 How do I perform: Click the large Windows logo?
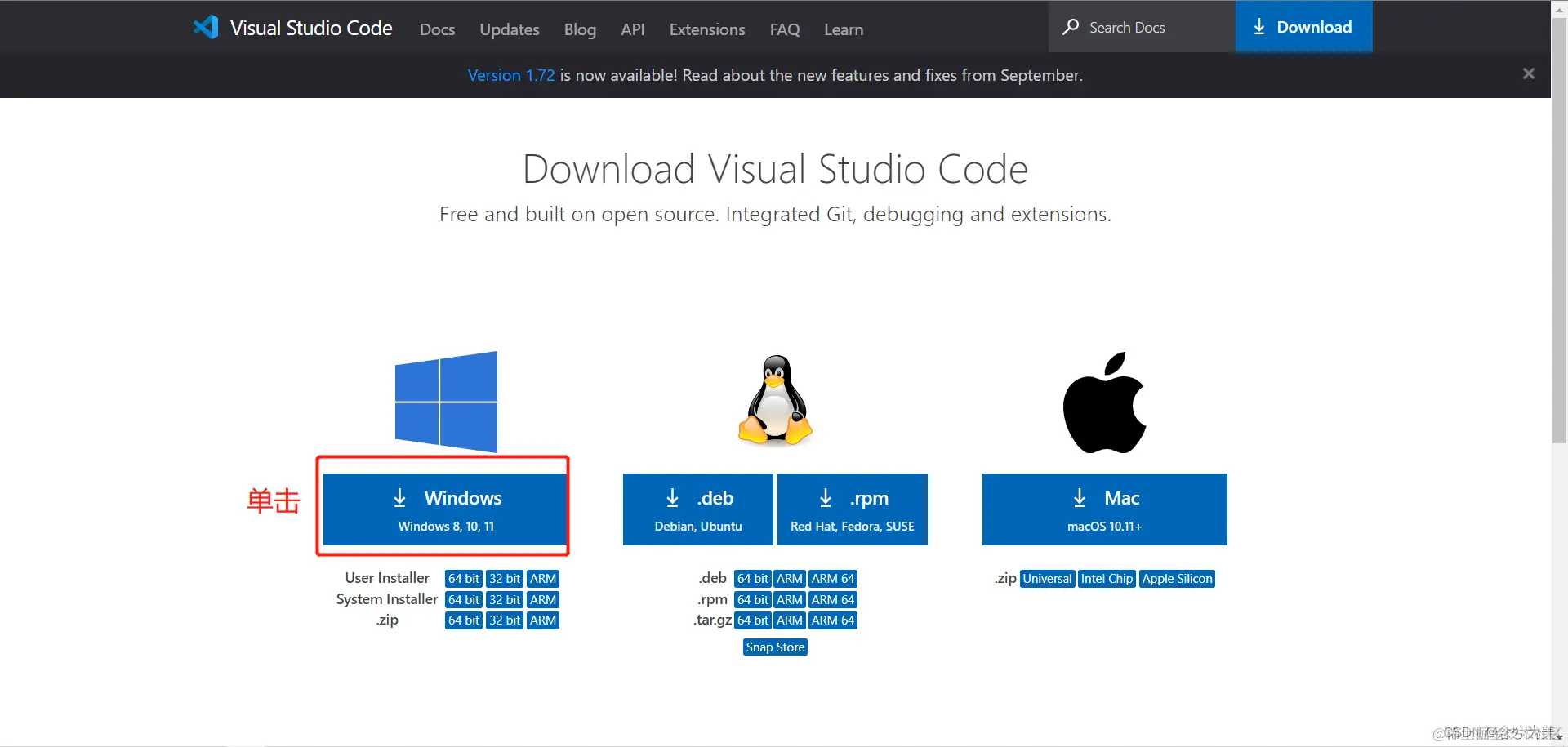446,402
